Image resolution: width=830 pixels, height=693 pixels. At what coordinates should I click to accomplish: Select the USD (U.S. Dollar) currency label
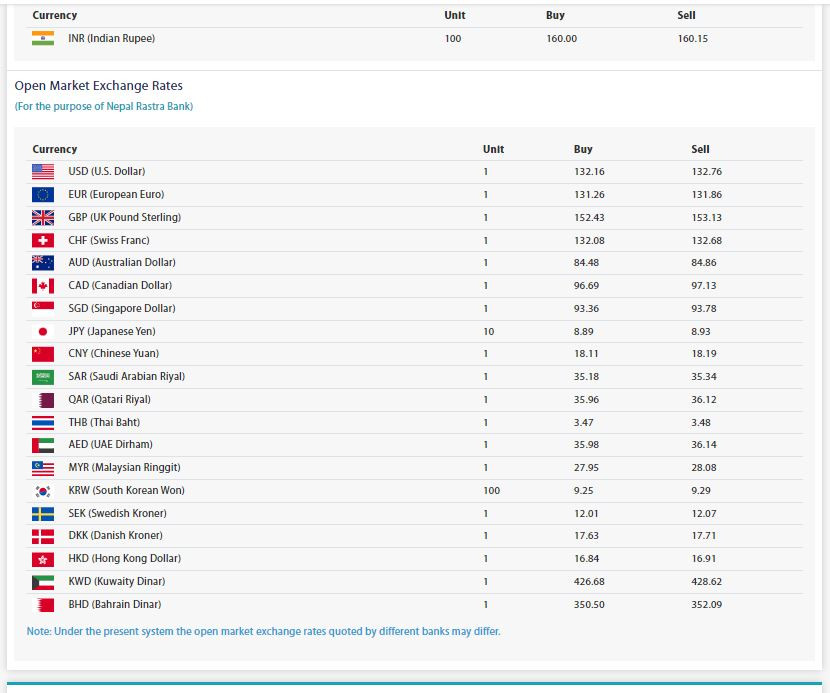coord(106,172)
